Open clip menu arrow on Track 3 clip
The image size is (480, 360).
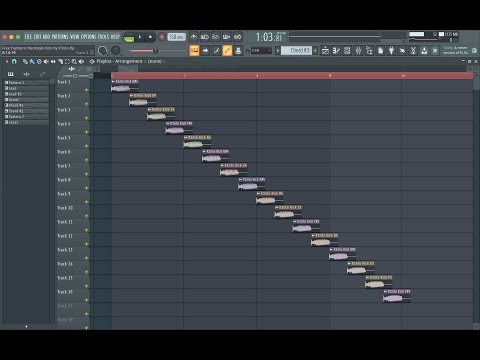coord(149,110)
